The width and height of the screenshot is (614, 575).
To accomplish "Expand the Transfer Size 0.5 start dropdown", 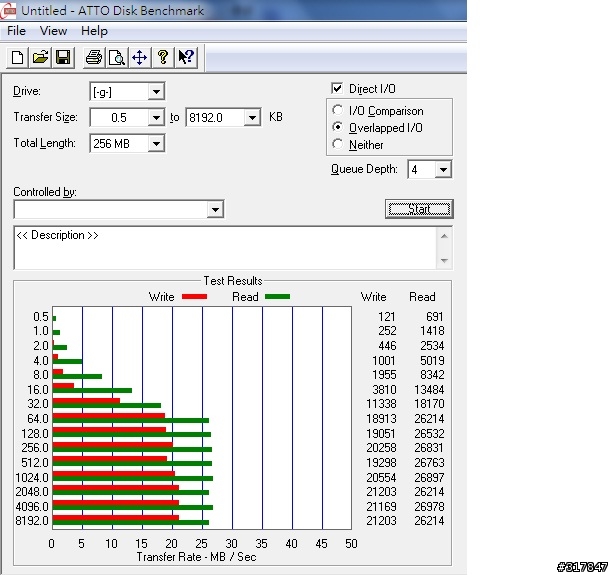I will (156, 118).
